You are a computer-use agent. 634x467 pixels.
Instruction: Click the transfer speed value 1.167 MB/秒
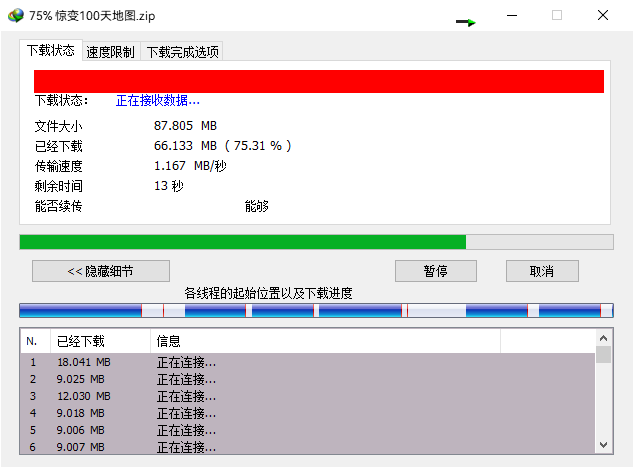pos(190,166)
